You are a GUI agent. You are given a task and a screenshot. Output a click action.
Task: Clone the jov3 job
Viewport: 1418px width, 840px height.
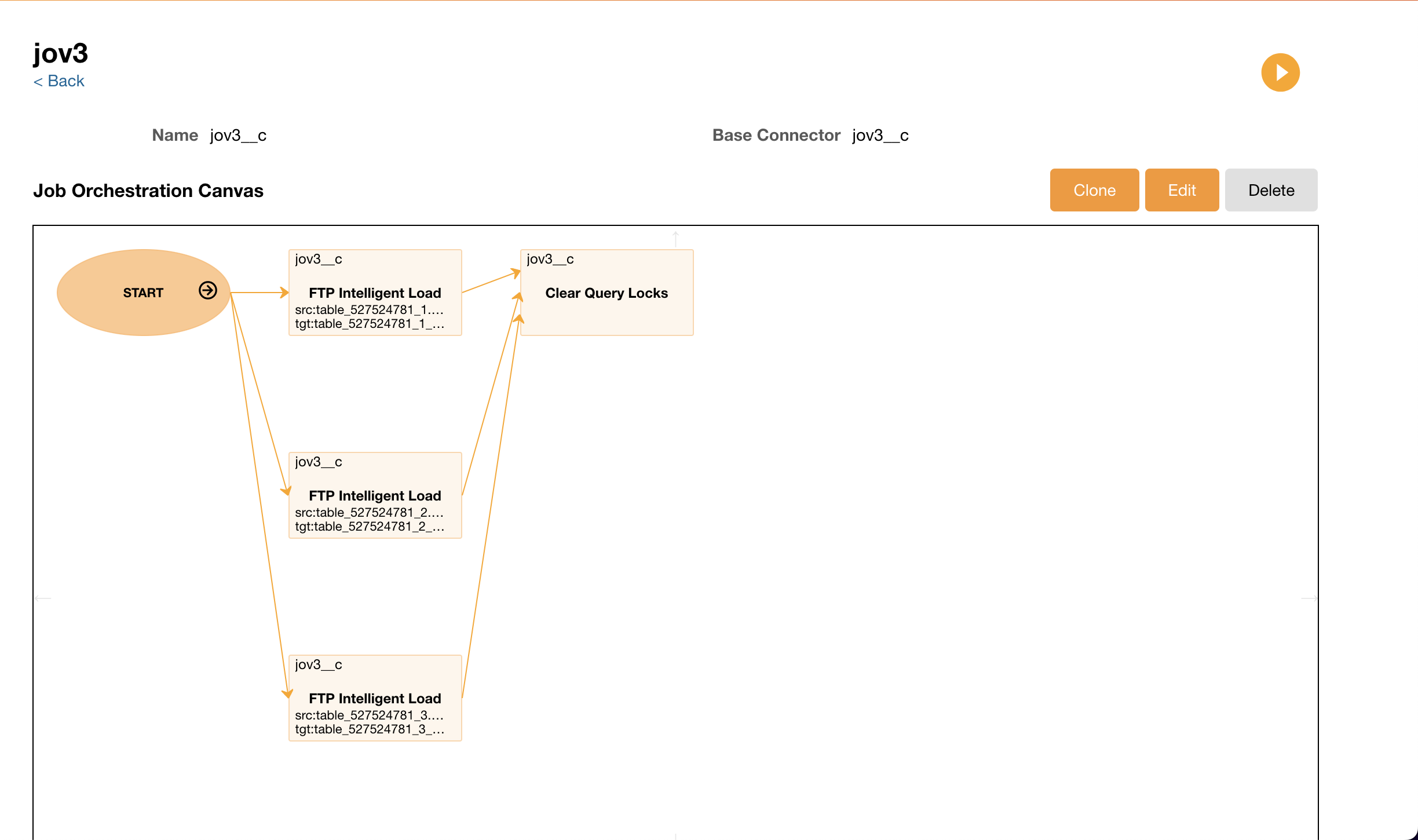click(1094, 190)
